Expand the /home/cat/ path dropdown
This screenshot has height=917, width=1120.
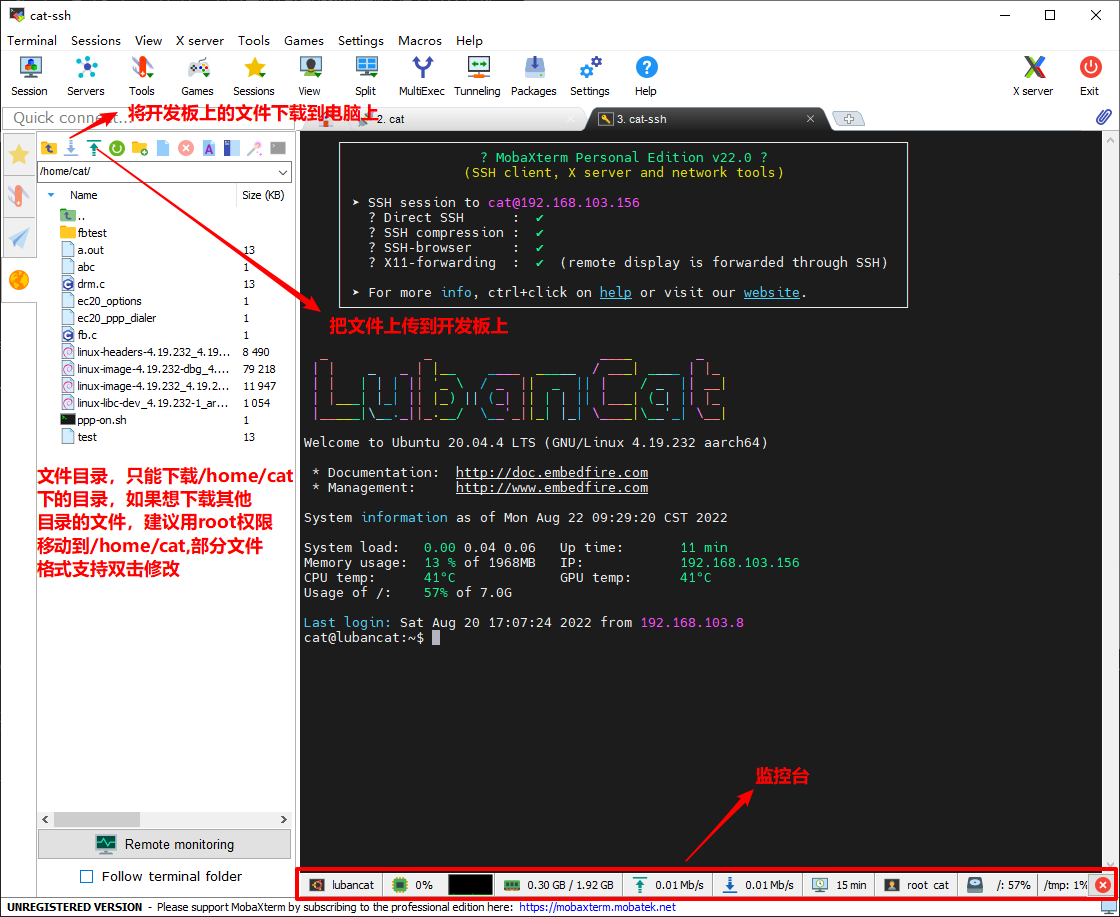[281, 172]
